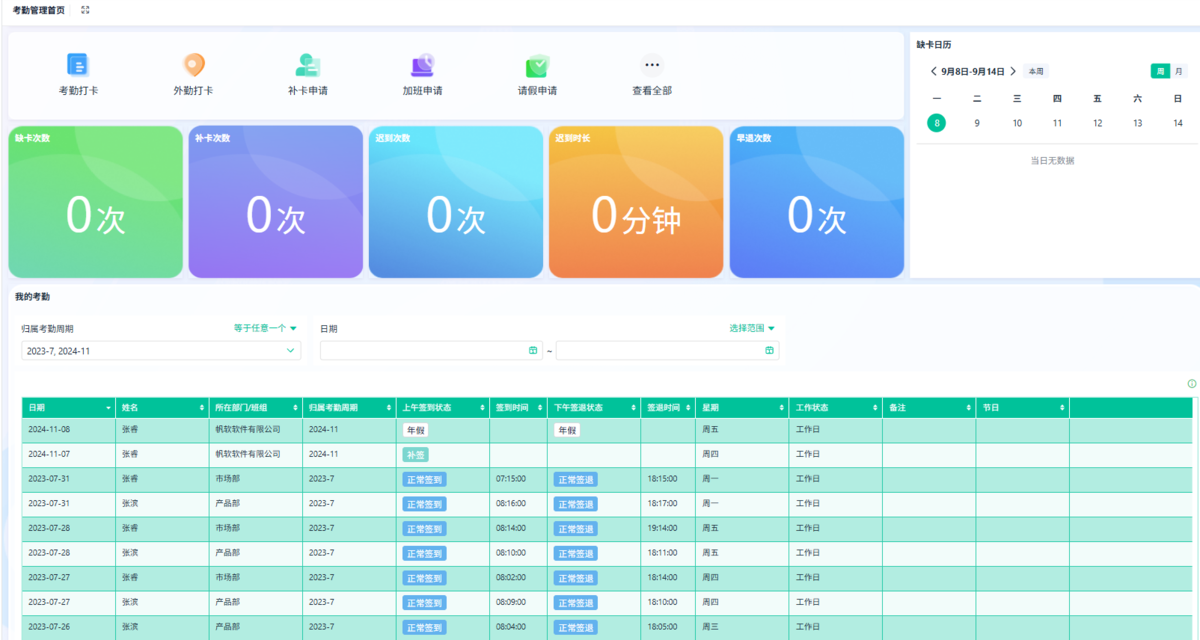
Task: Open the 加班申请 overtime icon
Action: [x=422, y=65]
